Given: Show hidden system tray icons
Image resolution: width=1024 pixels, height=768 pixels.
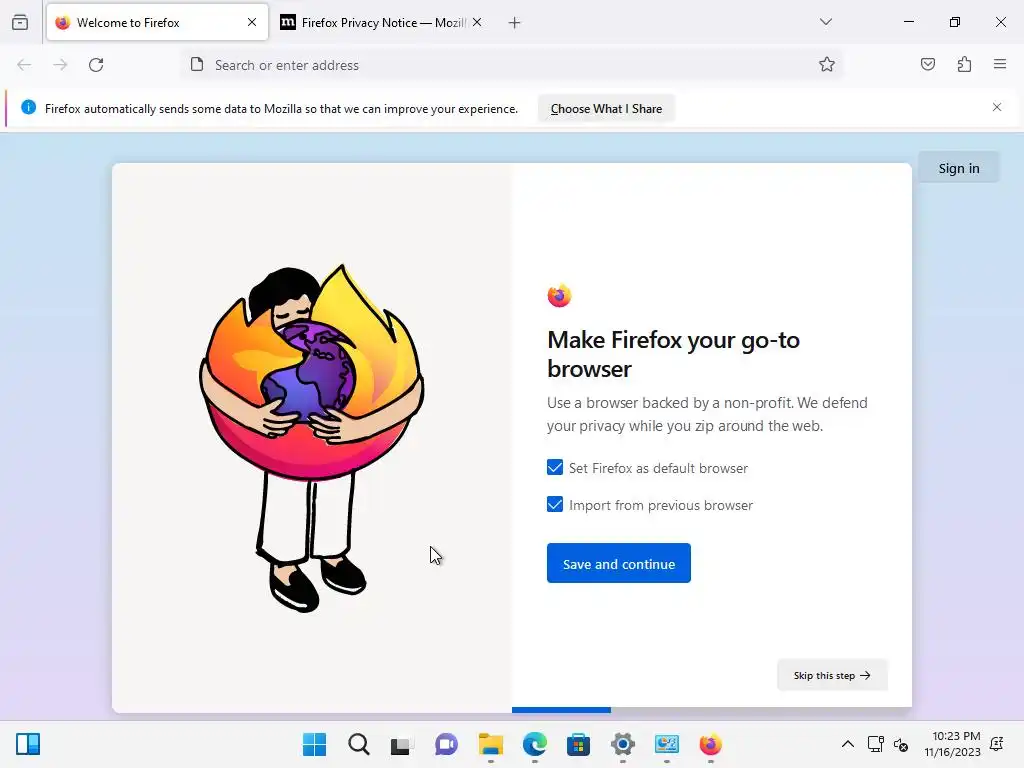Looking at the screenshot, I should (848, 744).
